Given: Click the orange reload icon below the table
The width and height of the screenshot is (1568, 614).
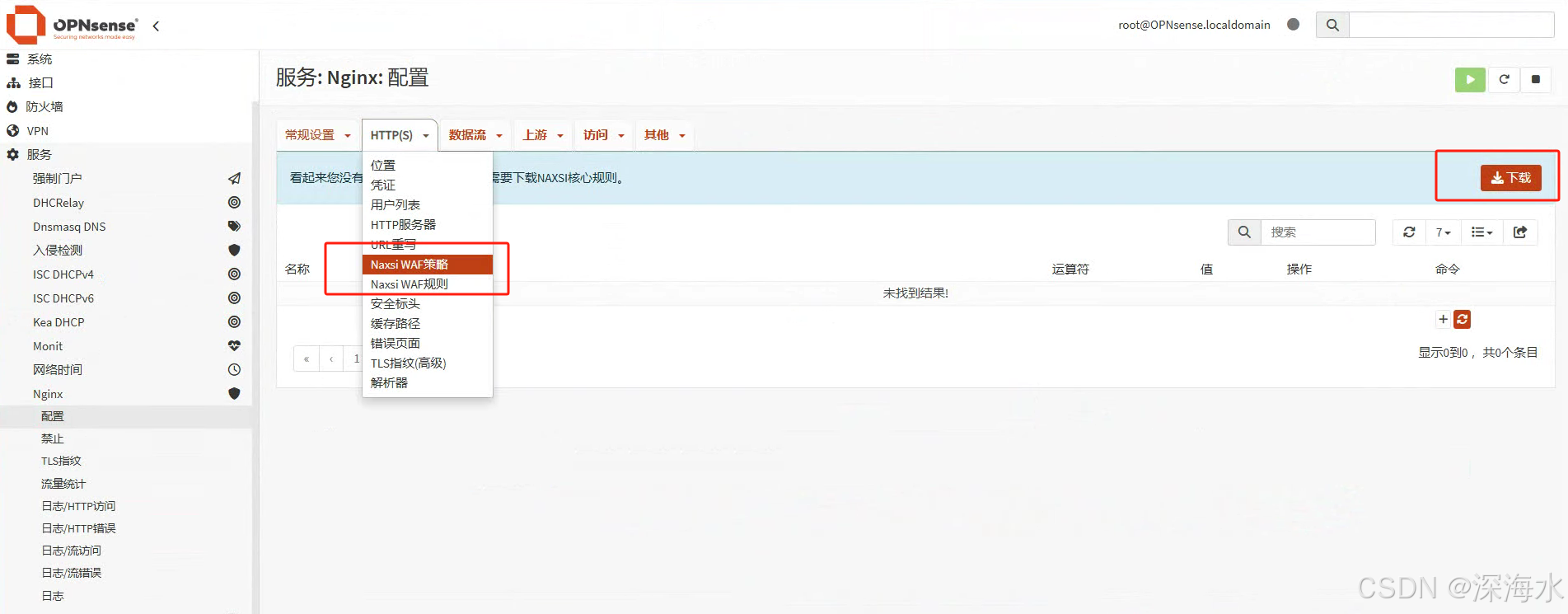Looking at the screenshot, I should point(1463,319).
